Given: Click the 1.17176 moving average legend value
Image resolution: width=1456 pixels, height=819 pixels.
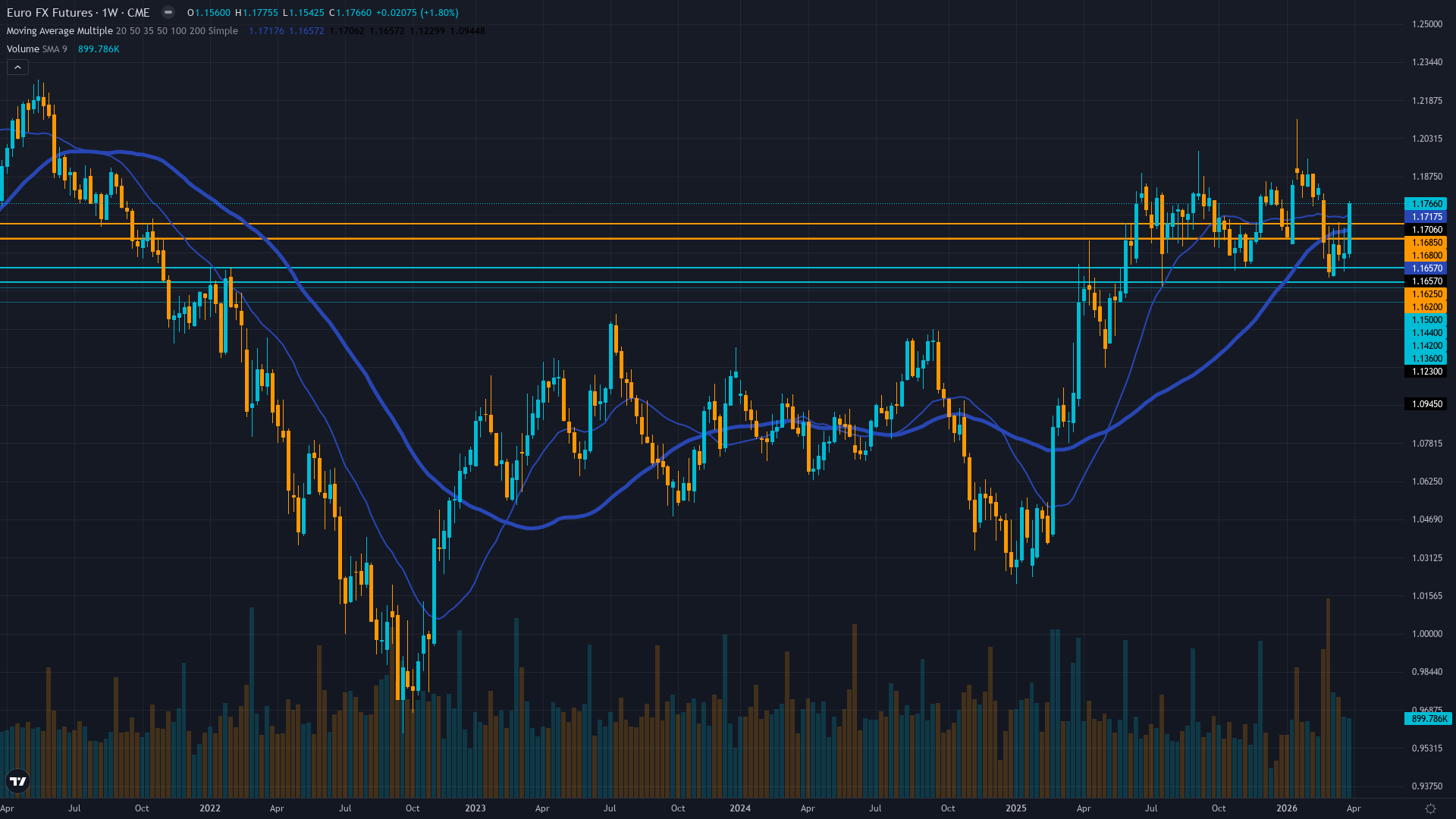Looking at the screenshot, I should 266,31.
